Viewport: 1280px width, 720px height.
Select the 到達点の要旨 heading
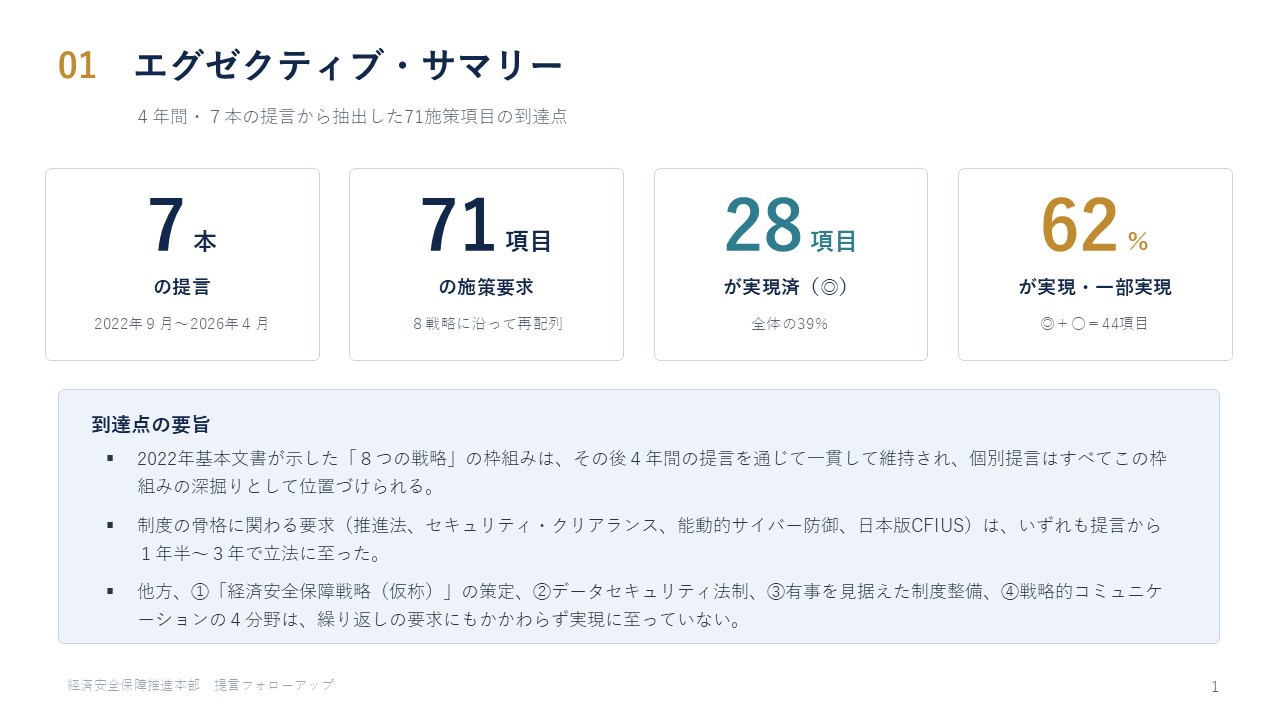pyautogui.click(x=151, y=424)
